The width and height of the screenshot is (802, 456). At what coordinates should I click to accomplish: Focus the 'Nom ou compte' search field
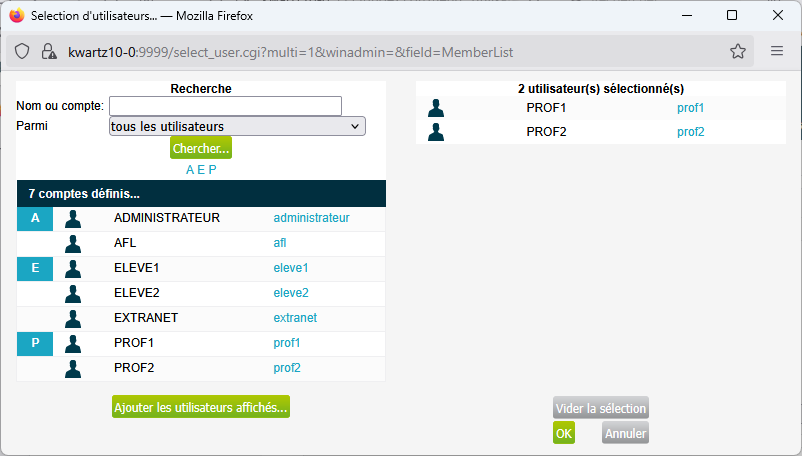coord(225,106)
